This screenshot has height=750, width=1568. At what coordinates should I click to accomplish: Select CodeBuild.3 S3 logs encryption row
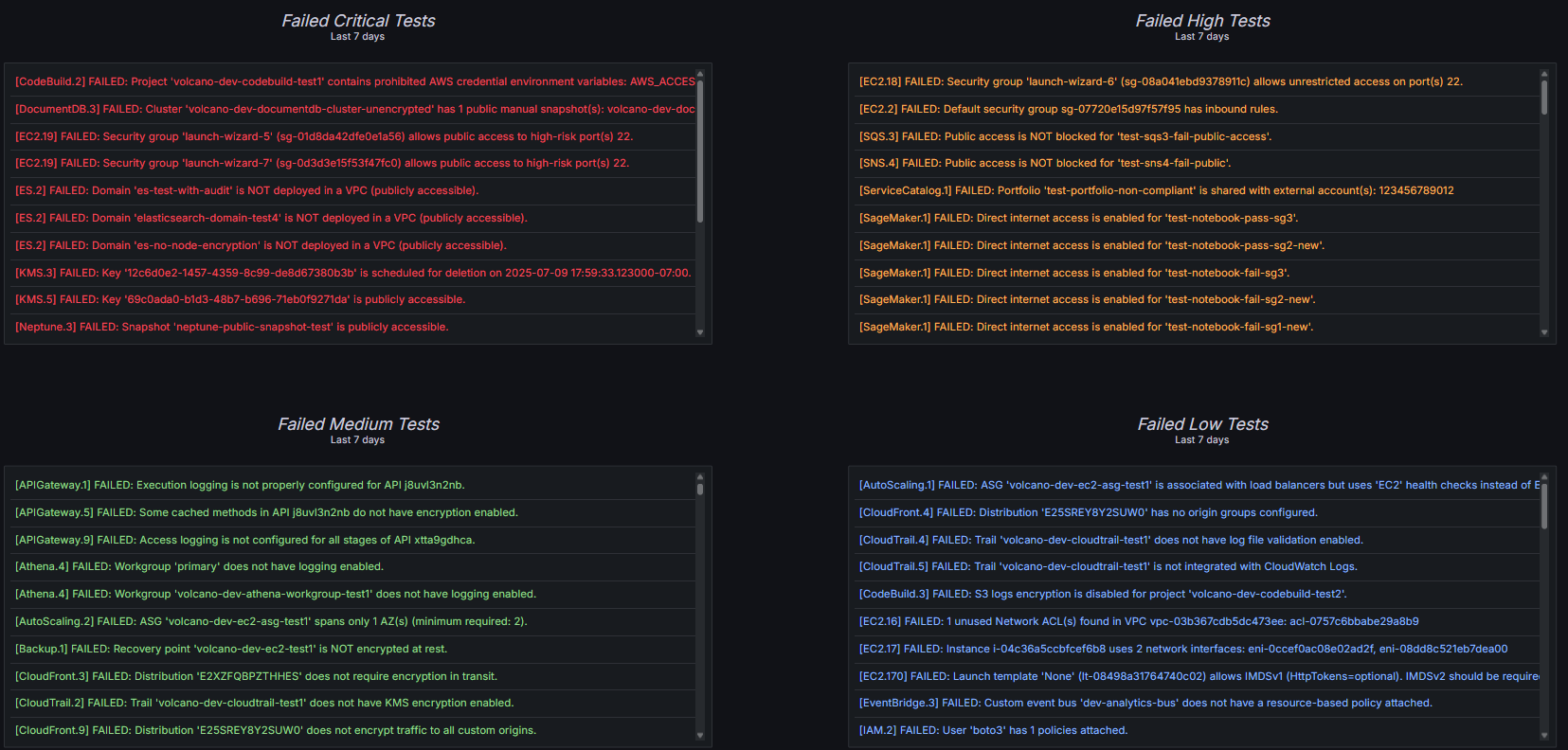pyautogui.click(x=1195, y=594)
